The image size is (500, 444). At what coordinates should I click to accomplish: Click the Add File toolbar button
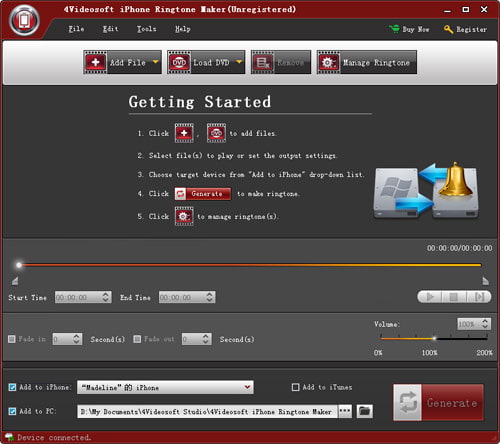click(x=122, y=62)
